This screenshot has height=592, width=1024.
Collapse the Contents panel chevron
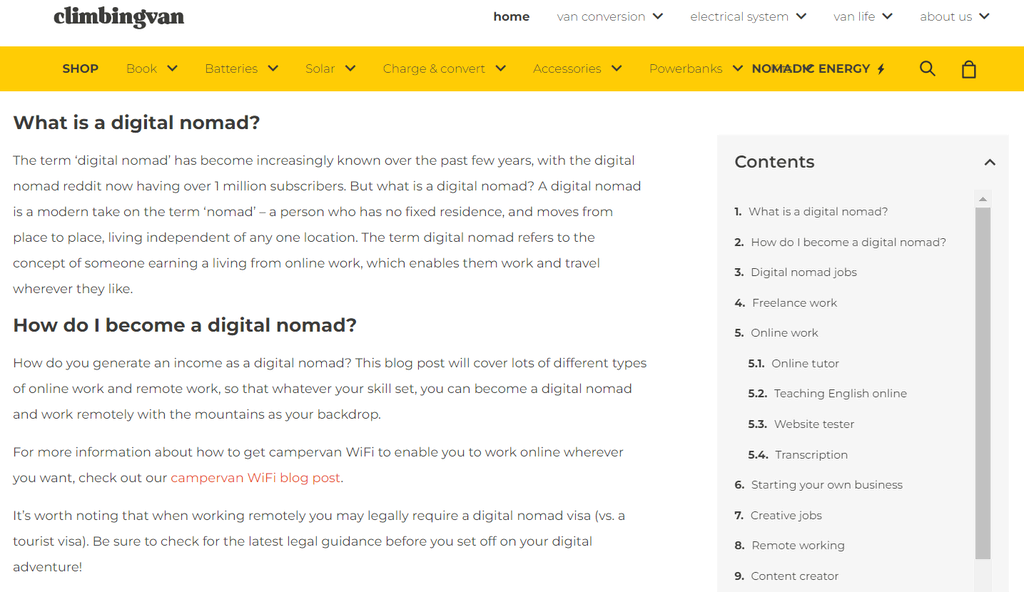pyautogui.click(x=990, y=162)
